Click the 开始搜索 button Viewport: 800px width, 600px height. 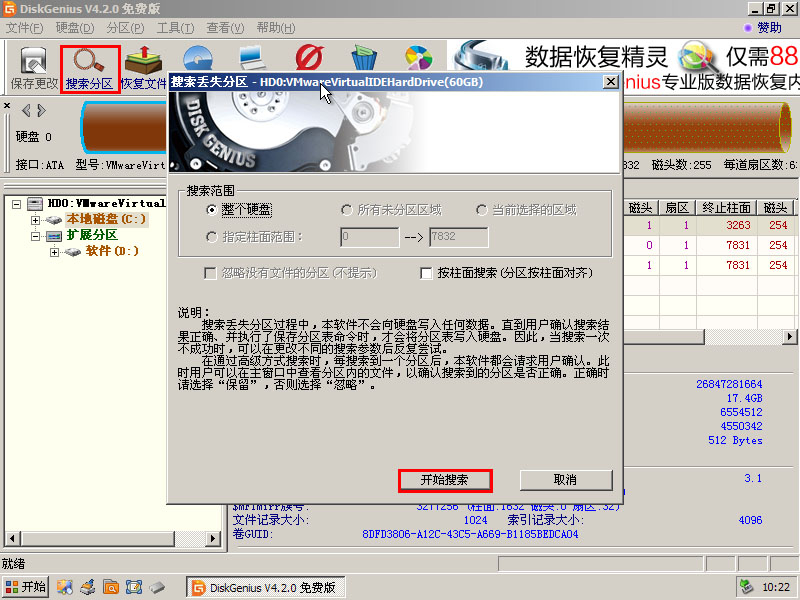(x=445, y=480)
